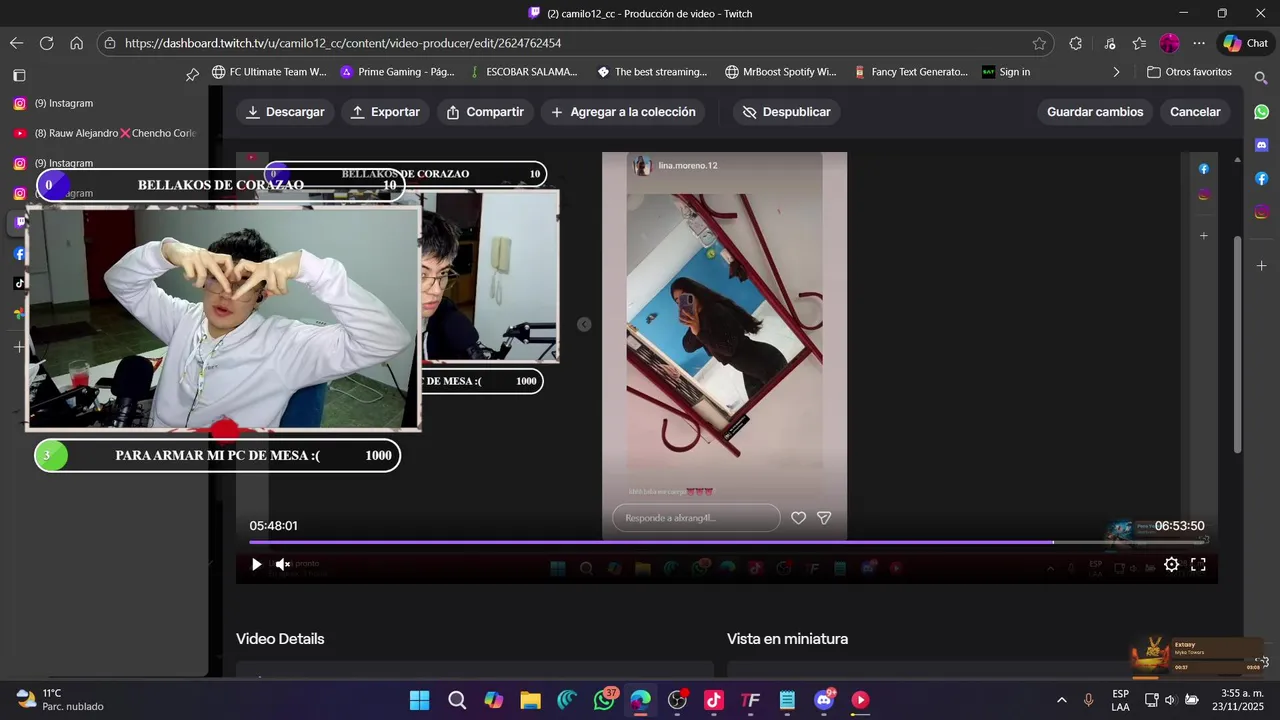Go back with the browser back arrow
Viewport: 1280px width, 720px height.
[16, 43]
